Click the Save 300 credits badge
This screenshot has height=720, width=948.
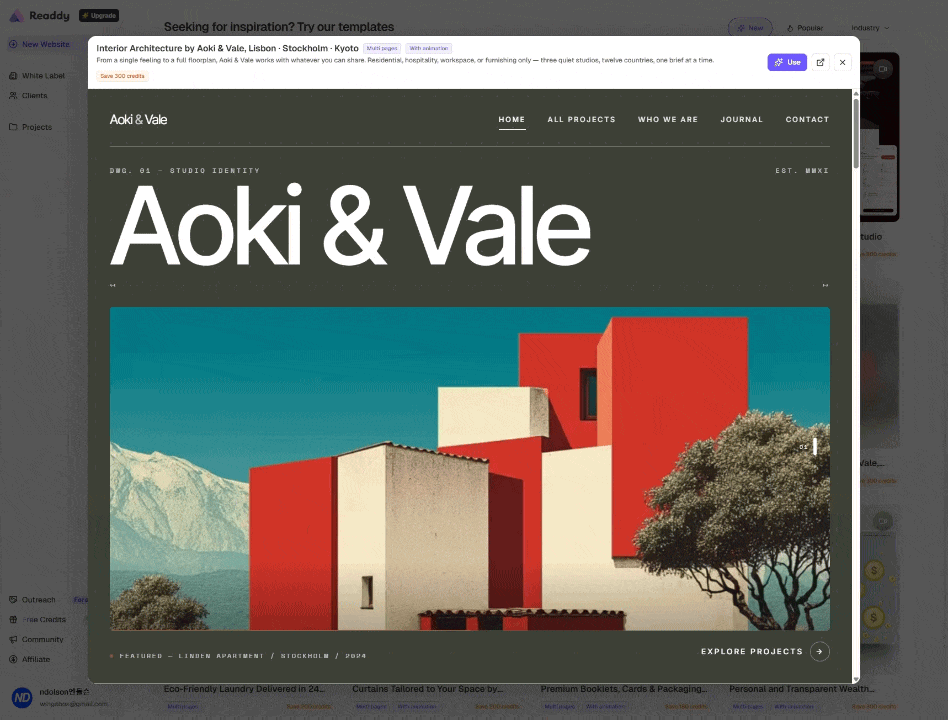[122, 76]
